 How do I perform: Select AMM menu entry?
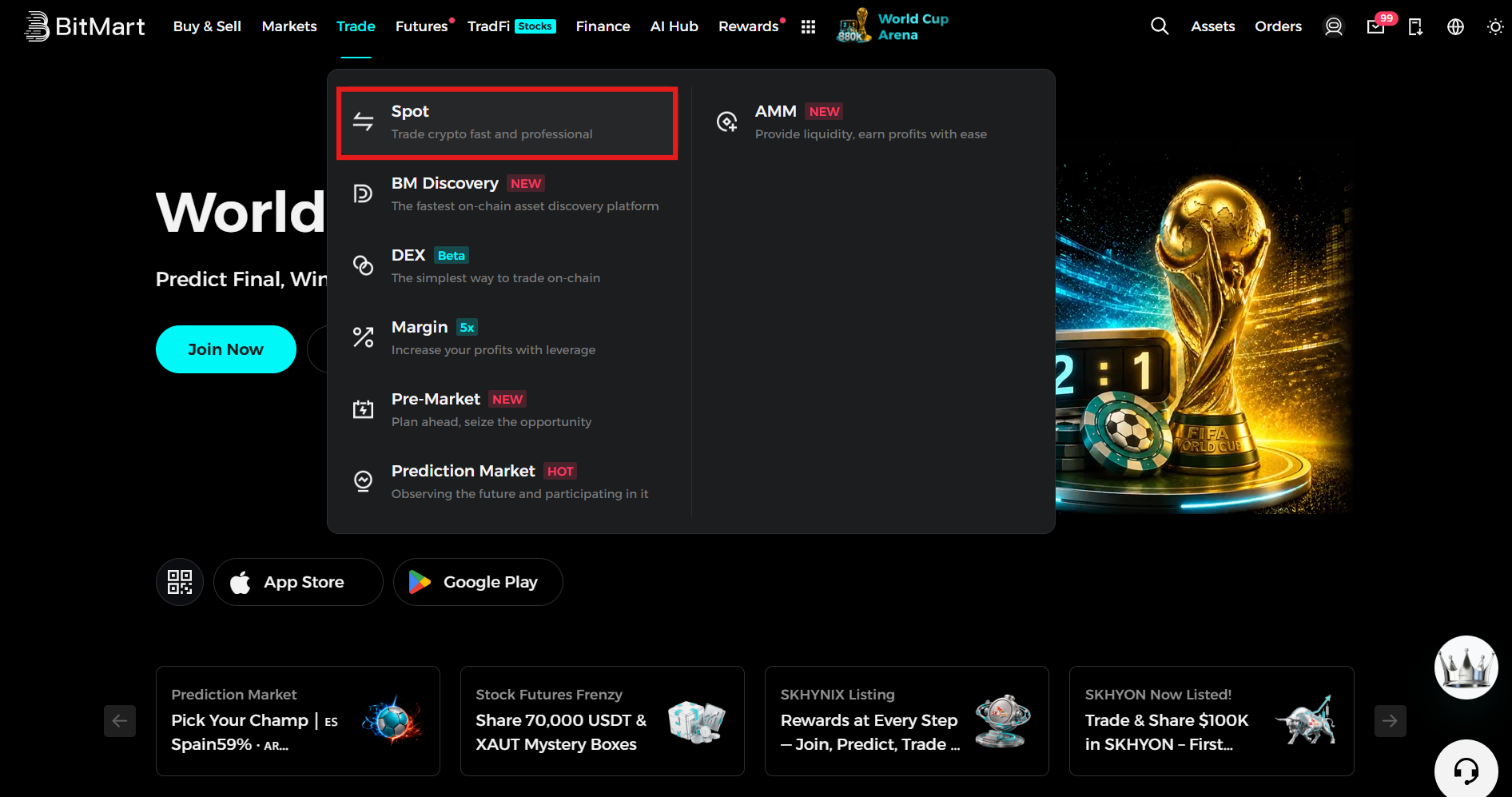pos(871,122)
